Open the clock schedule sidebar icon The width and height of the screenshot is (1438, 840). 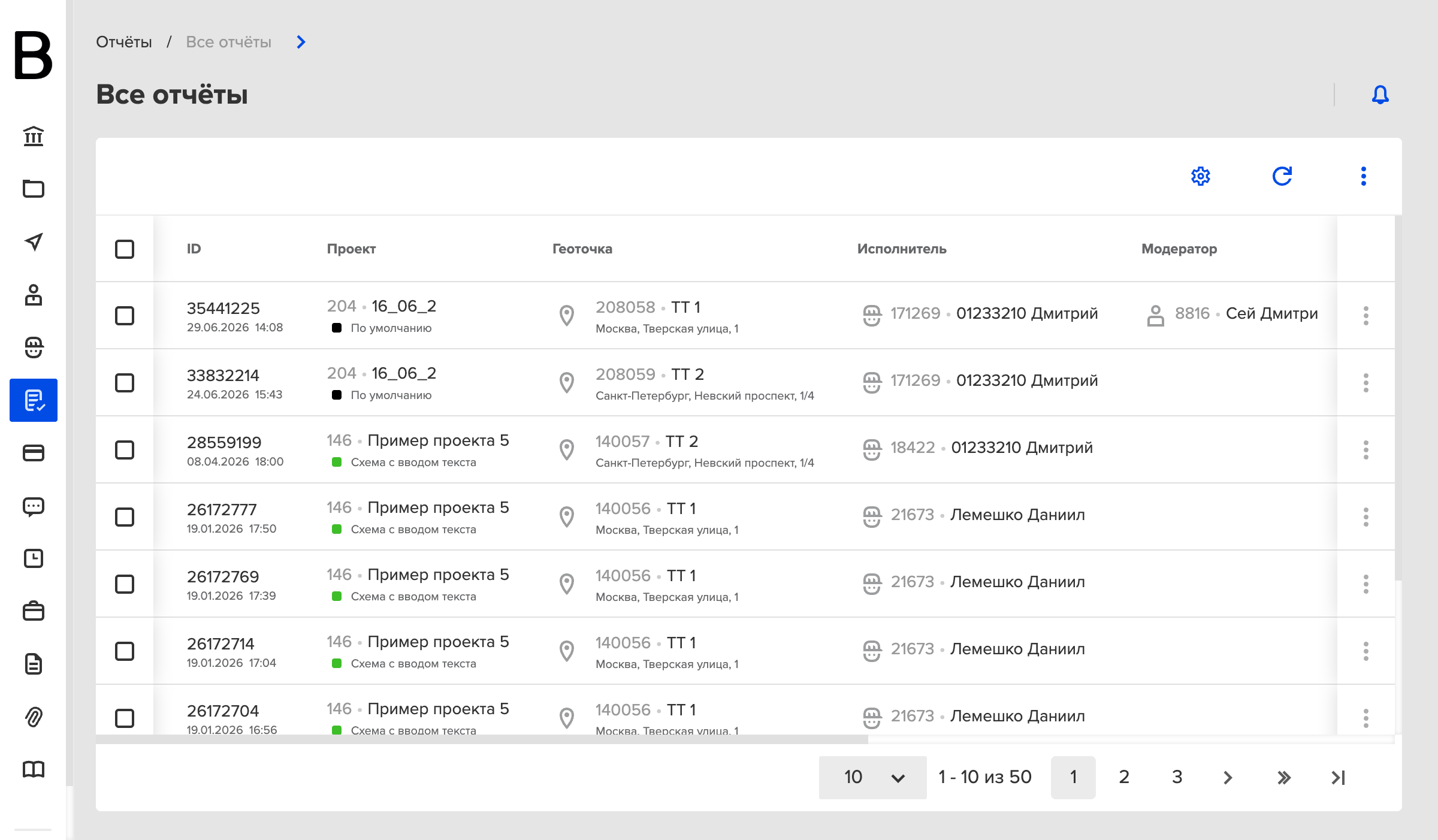tap(34, 558)
